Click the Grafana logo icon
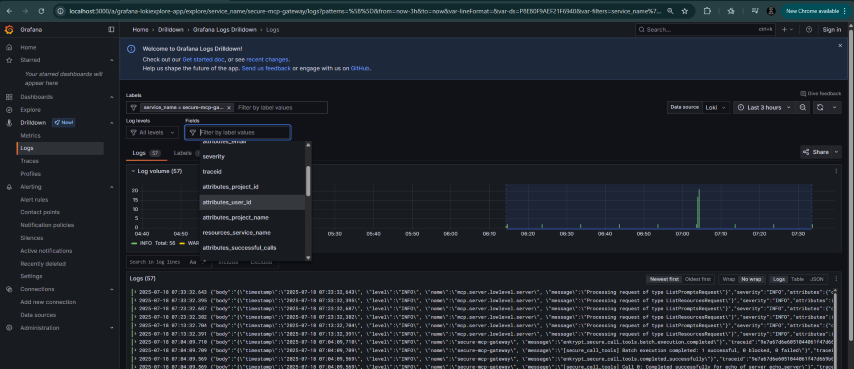This screenshot has height=369, width=854. [9, 29]
